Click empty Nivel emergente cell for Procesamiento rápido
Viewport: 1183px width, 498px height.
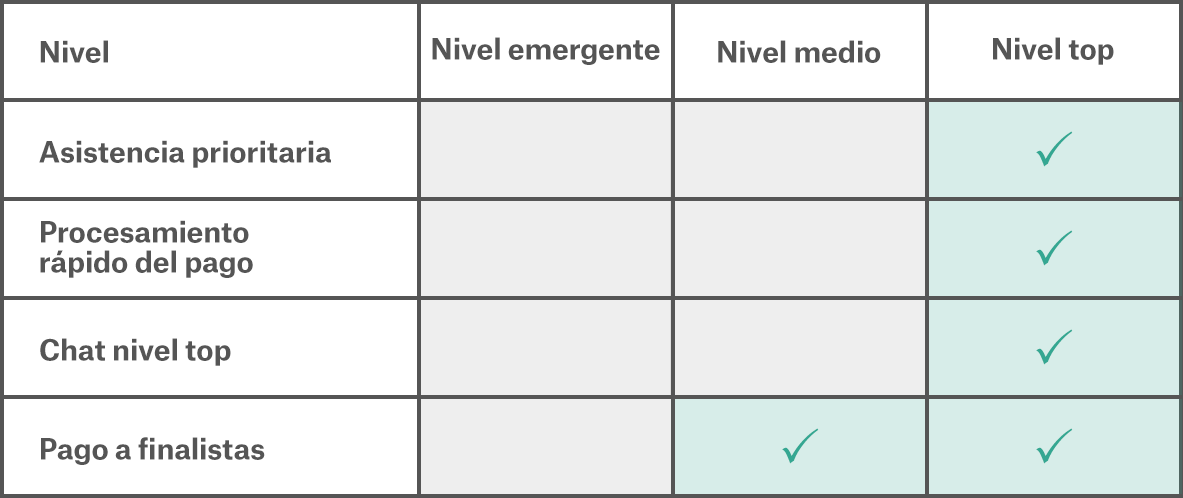tap(545, 248)
